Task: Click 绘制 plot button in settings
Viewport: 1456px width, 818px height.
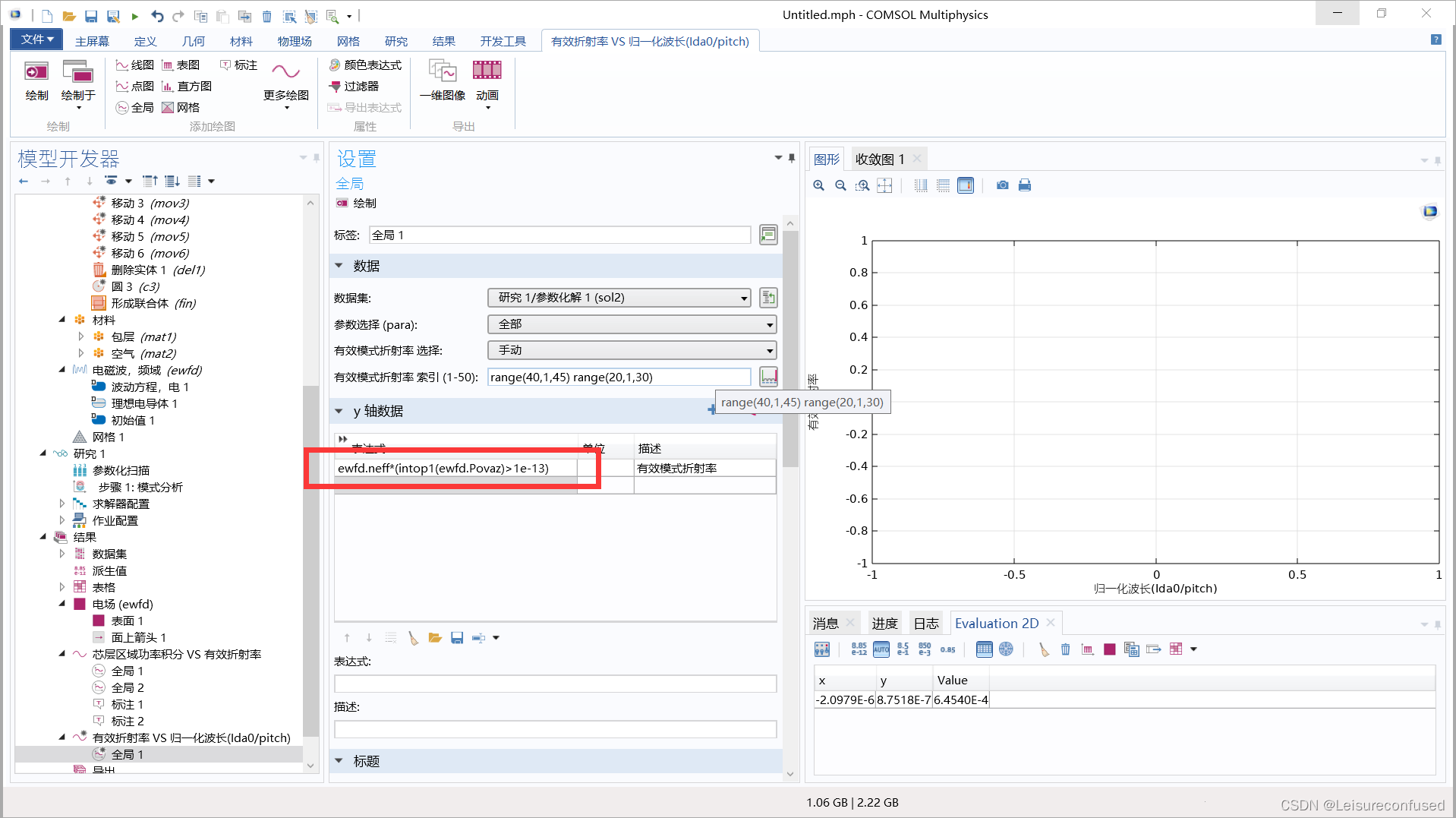Action: [356, 204]
